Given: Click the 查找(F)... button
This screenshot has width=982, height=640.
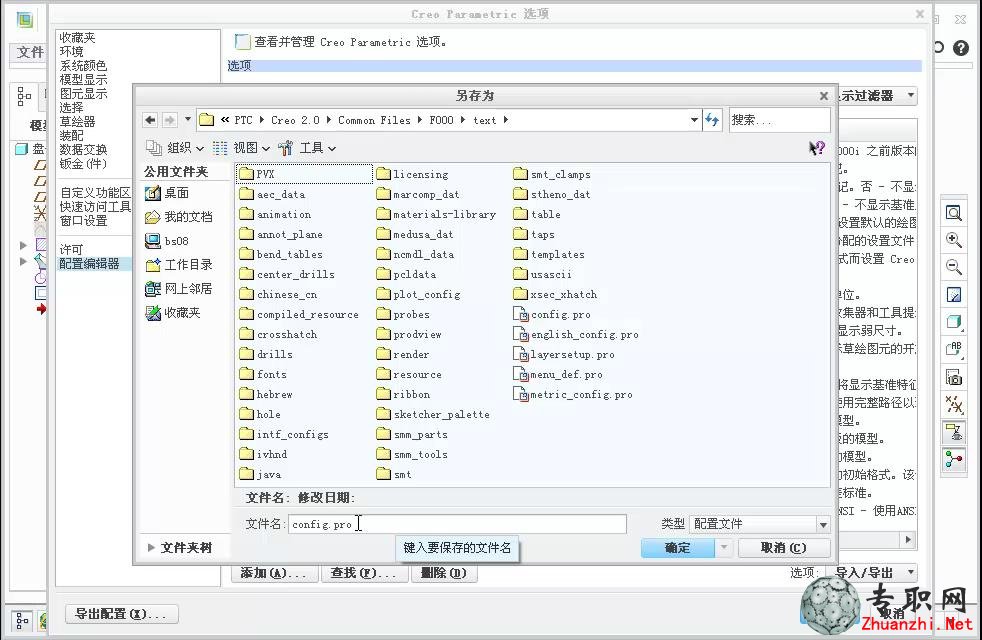Looking at the screenshot, I should click(x=363, y=572).
